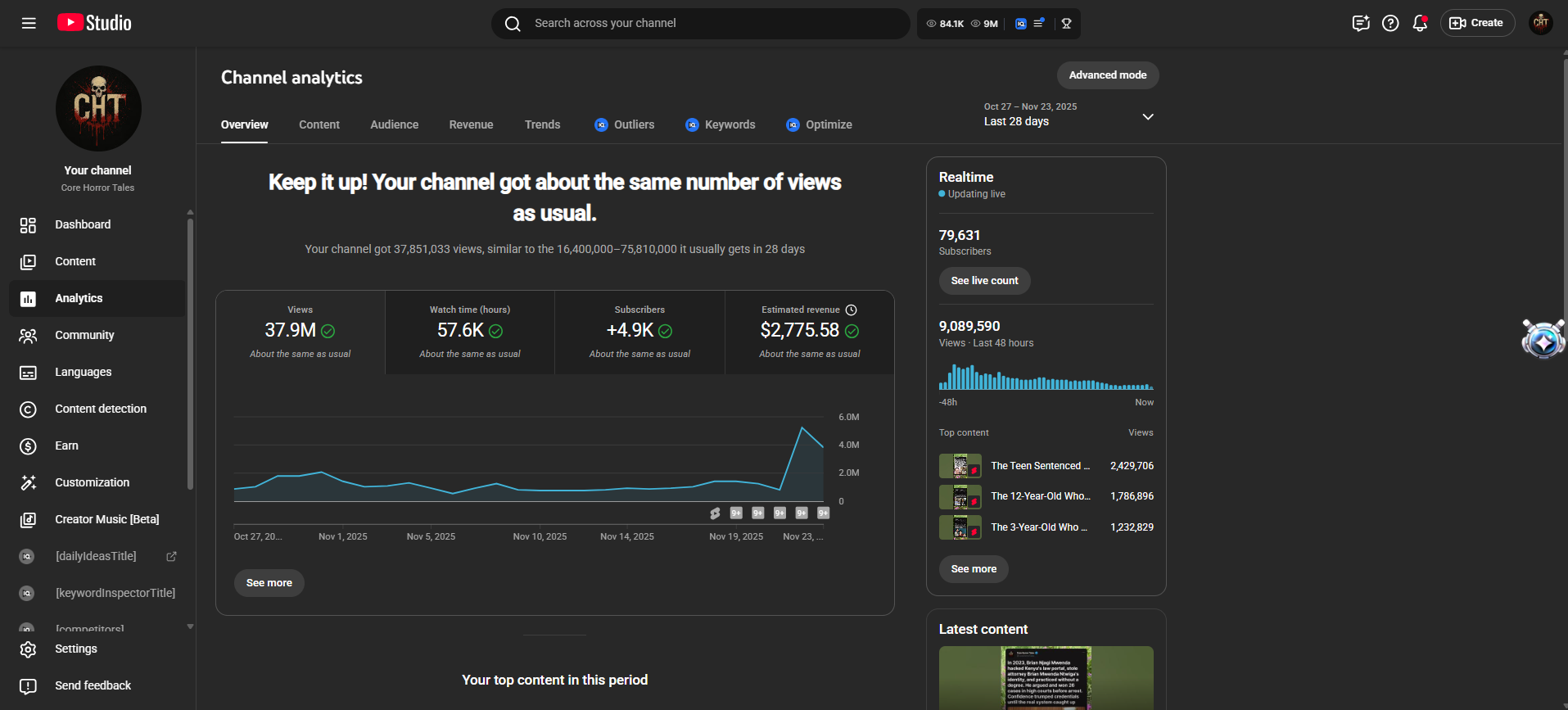Click the Estimated revenue clock icon

click(852, 310)
